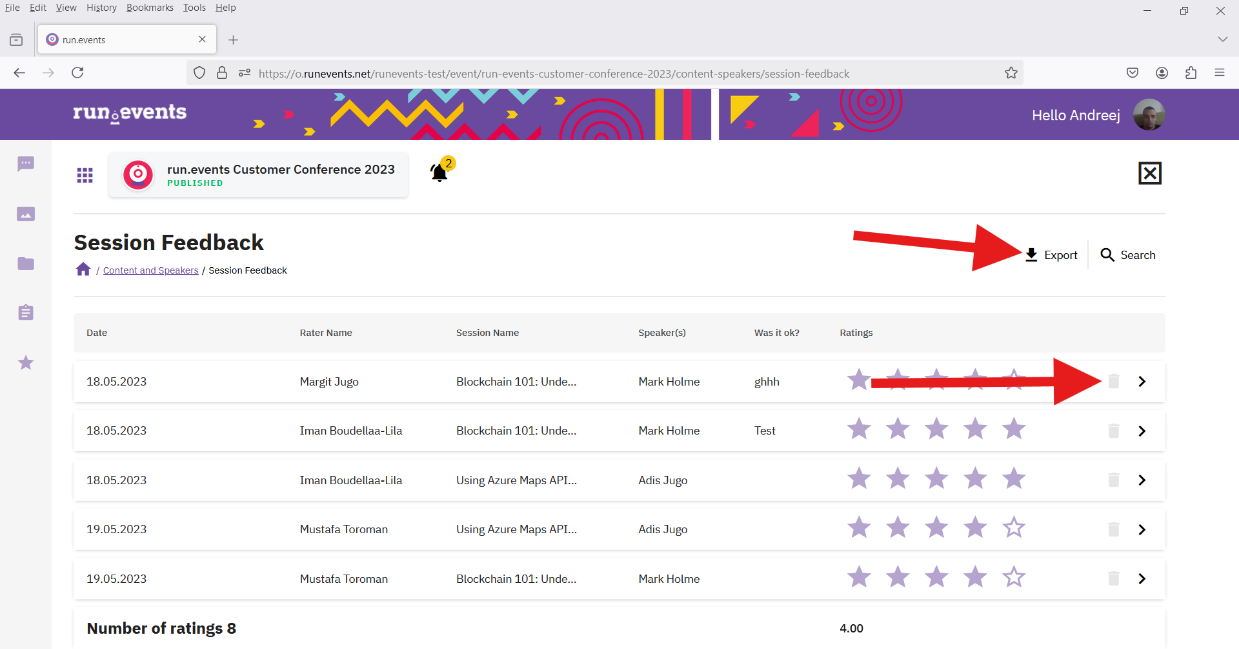This screenshot has height=649, width=1239.
Task: Click the Rater Name column header
Action: pyautogui.click(x=326, y=333)
